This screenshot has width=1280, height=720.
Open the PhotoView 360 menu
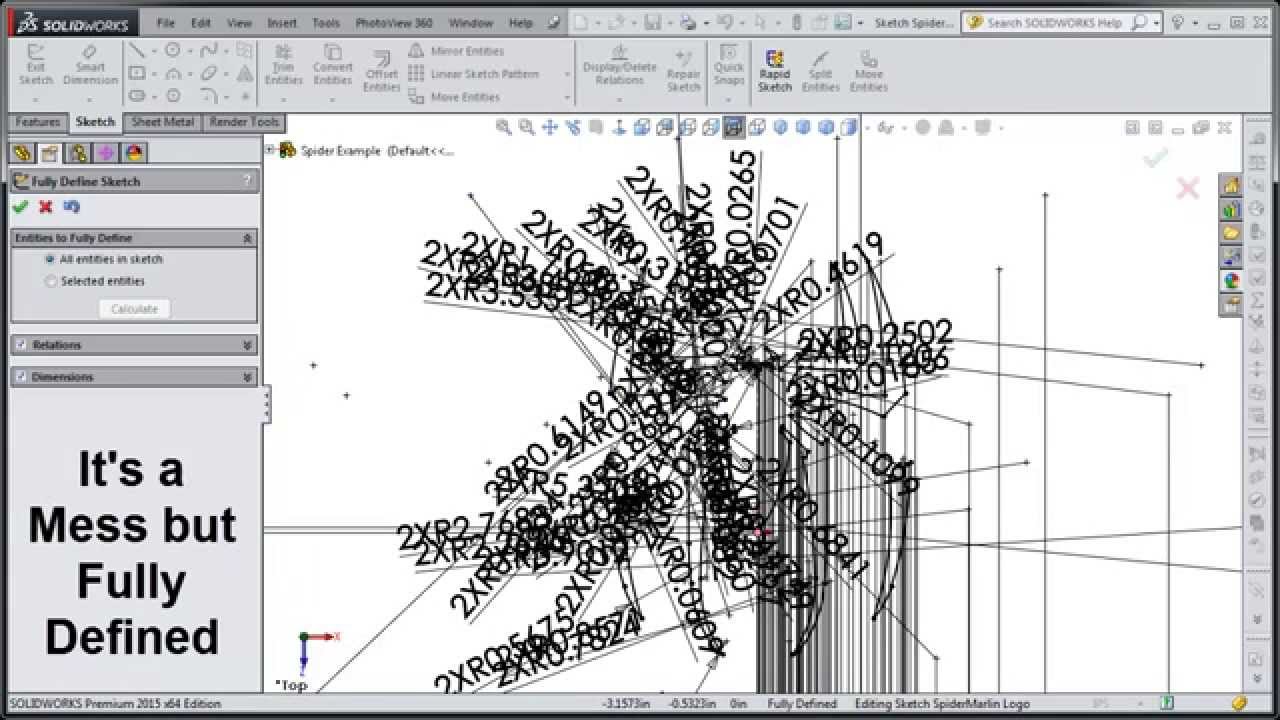click(394, 22)
